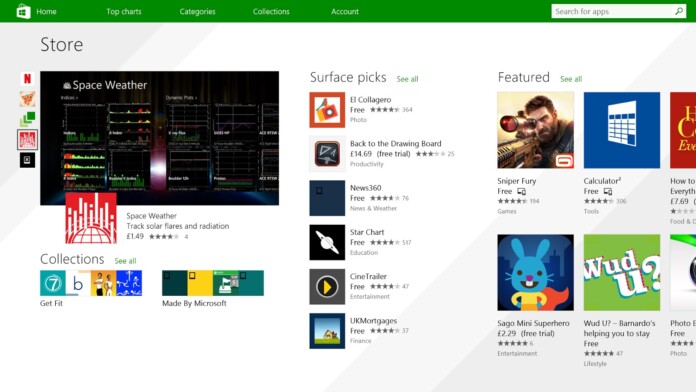
Task: Click See all next to Featured
Action: coord(571,79)
